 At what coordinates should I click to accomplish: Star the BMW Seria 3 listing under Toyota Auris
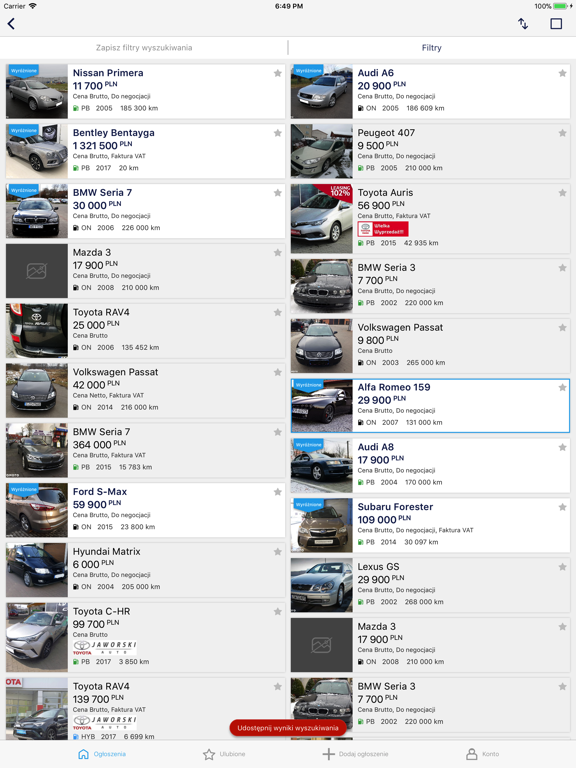tap(562, 268)
